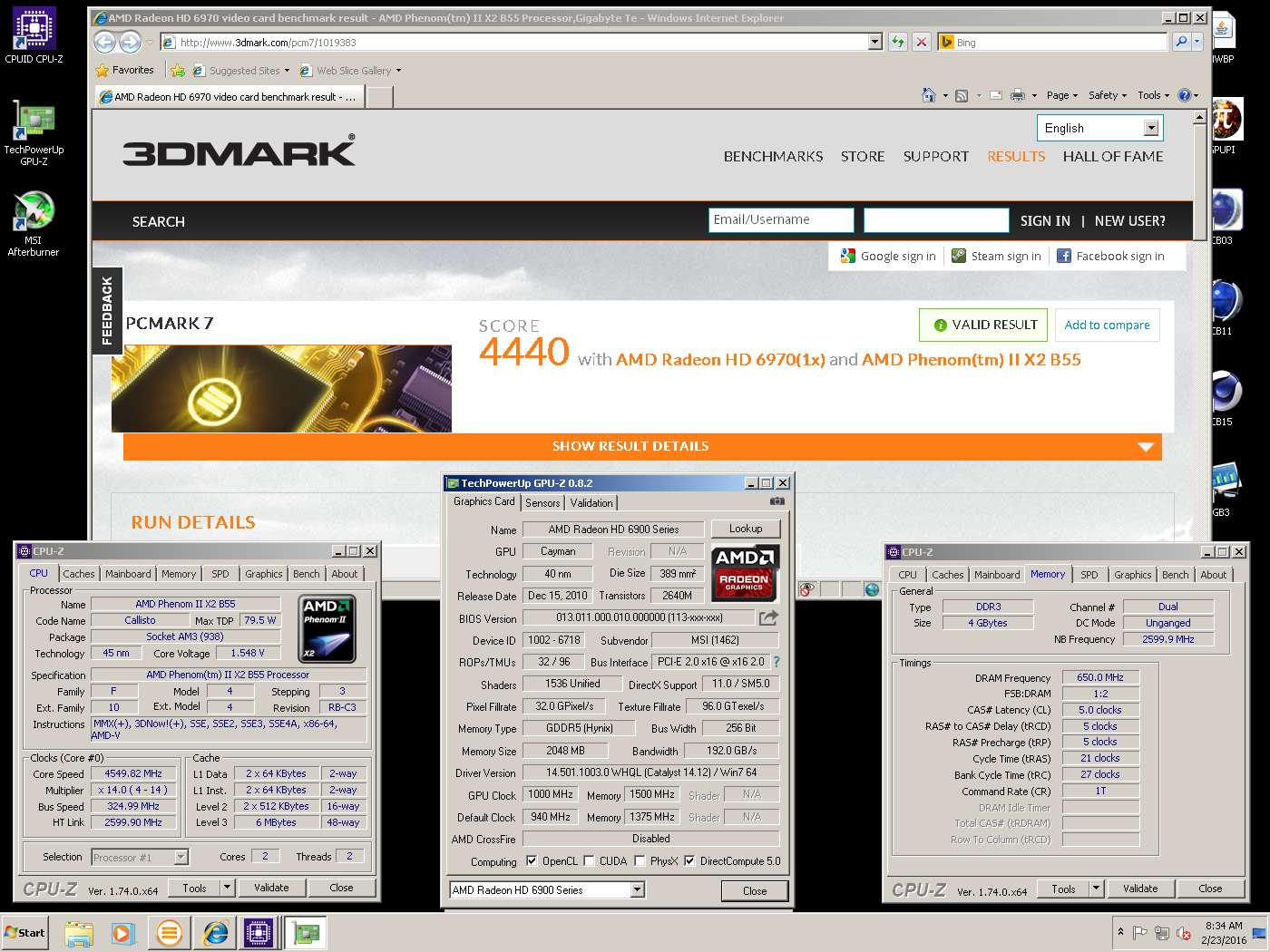Click the BIOS export share icon in GPU-Z
The height and width of the screenshot is (952, 1270).
click(768, 617)
